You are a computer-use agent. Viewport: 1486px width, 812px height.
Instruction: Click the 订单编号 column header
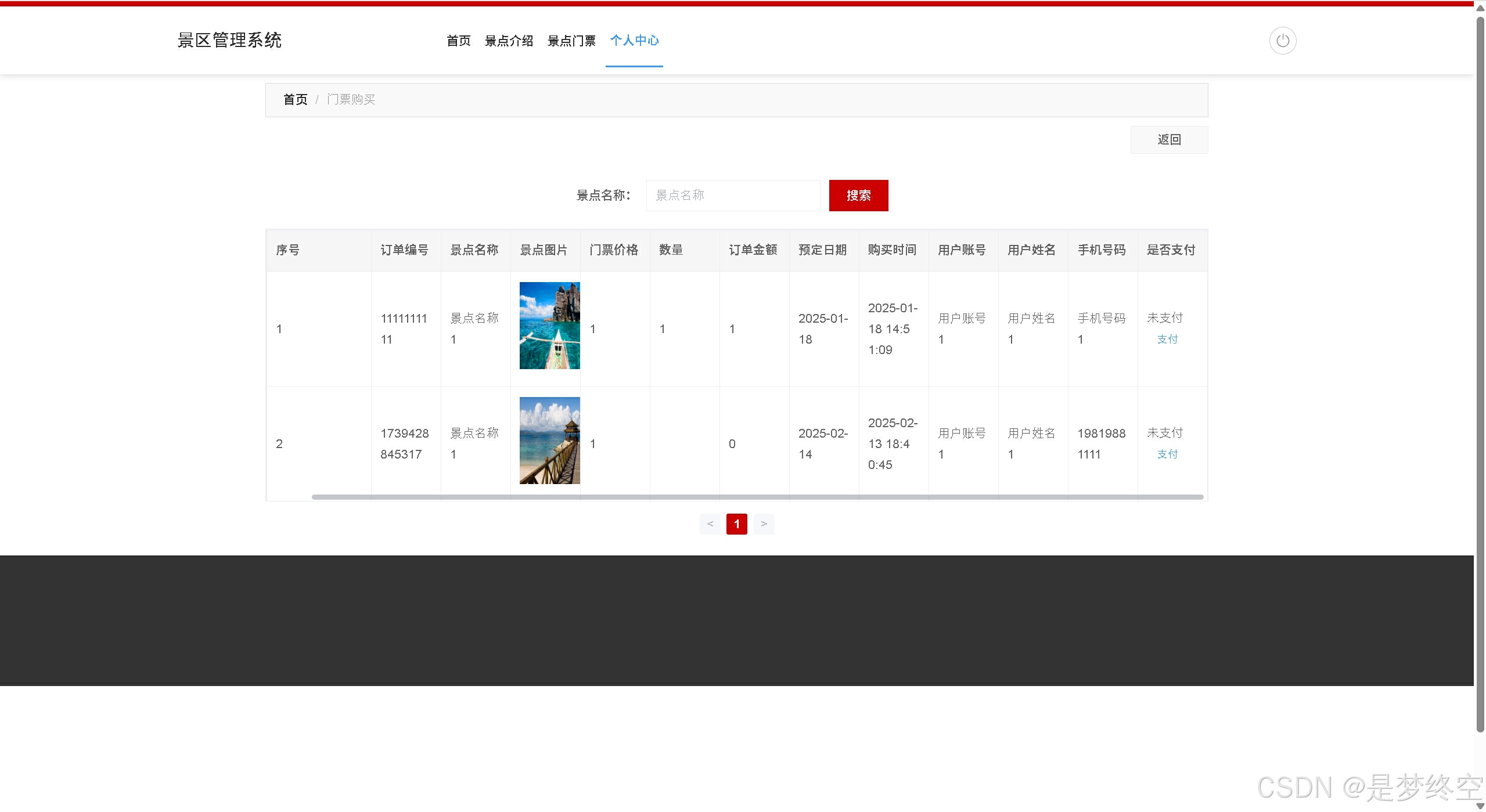(x=404, y=250)
